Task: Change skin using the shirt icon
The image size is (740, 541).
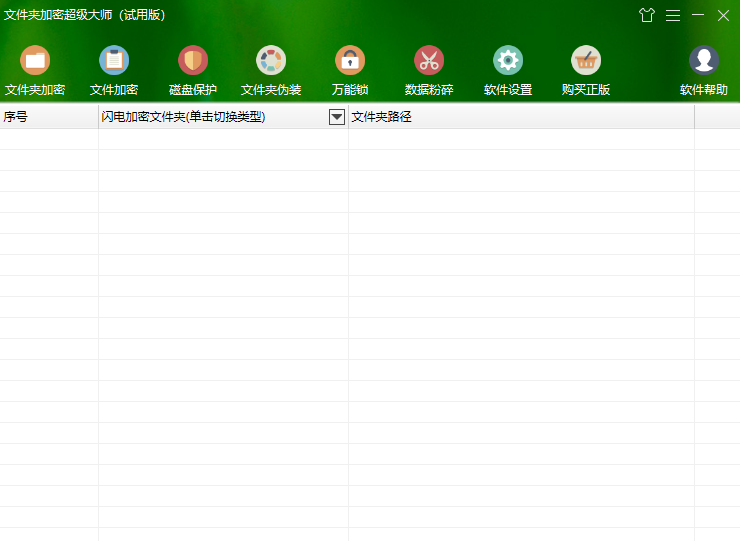Action: (x=646, y=15)
